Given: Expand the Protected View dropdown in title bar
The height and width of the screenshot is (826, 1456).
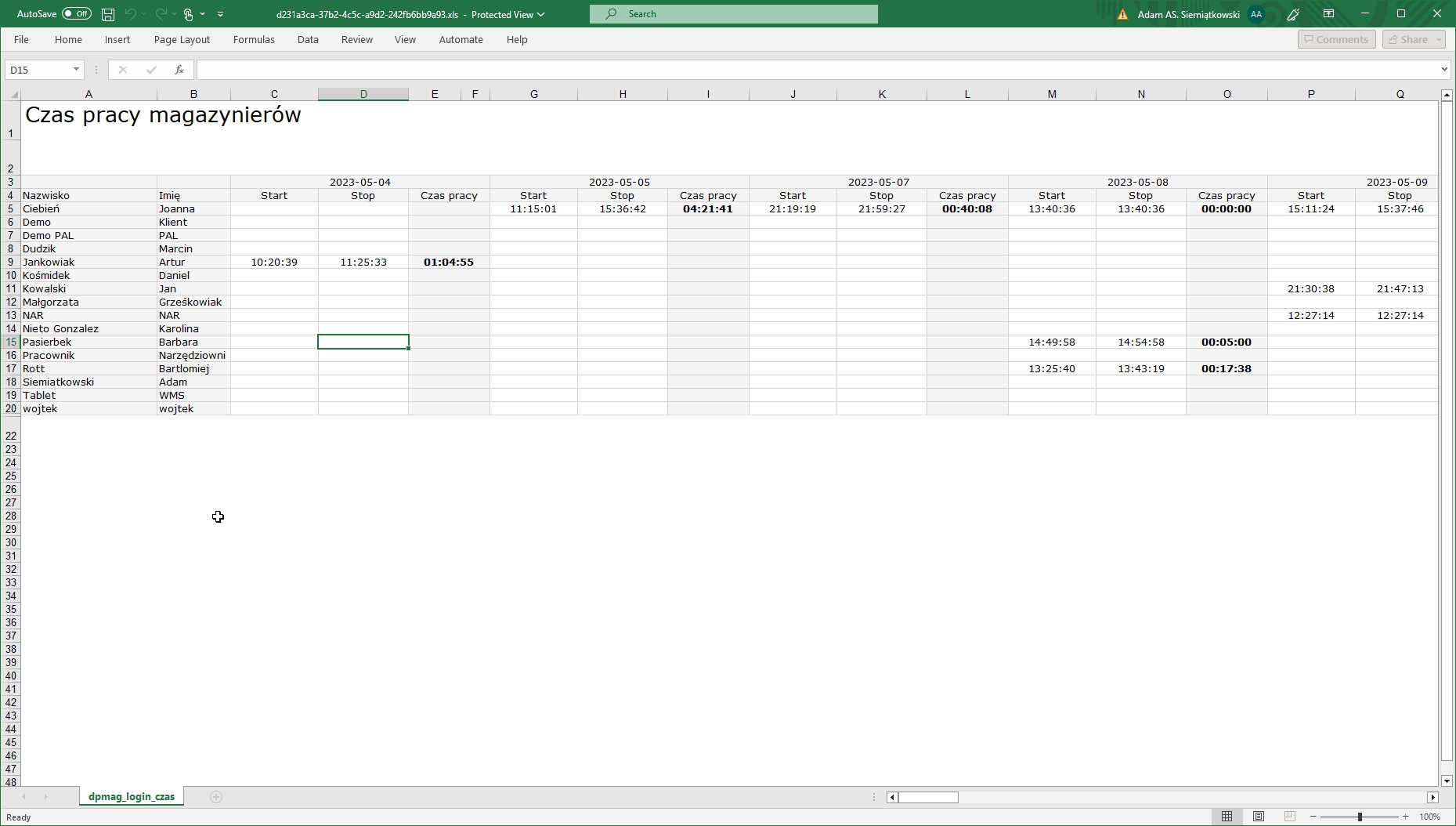Looking at the screenshot, I should tap(540, 14).
